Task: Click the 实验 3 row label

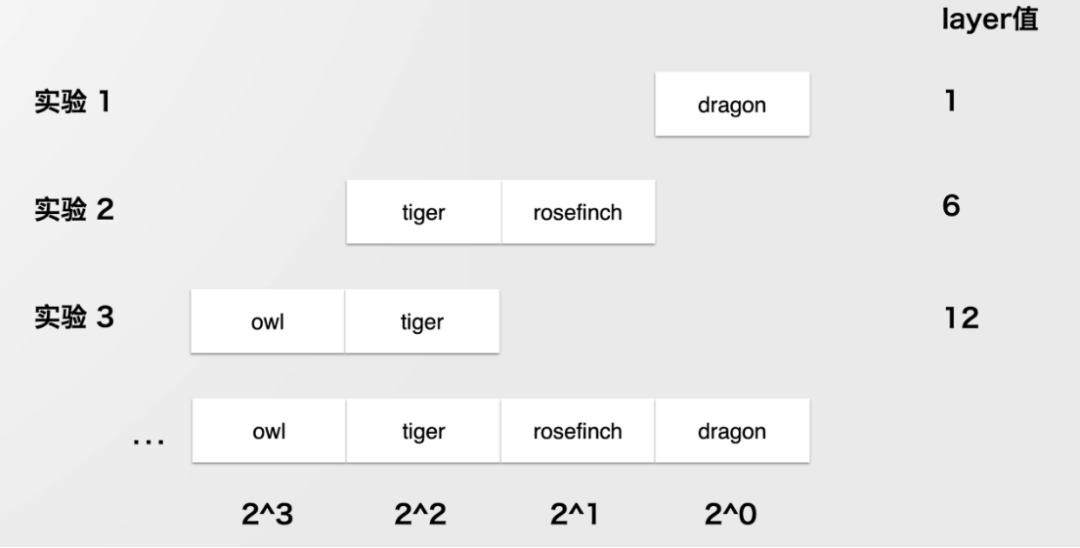Action: click(x=74, y=318)
